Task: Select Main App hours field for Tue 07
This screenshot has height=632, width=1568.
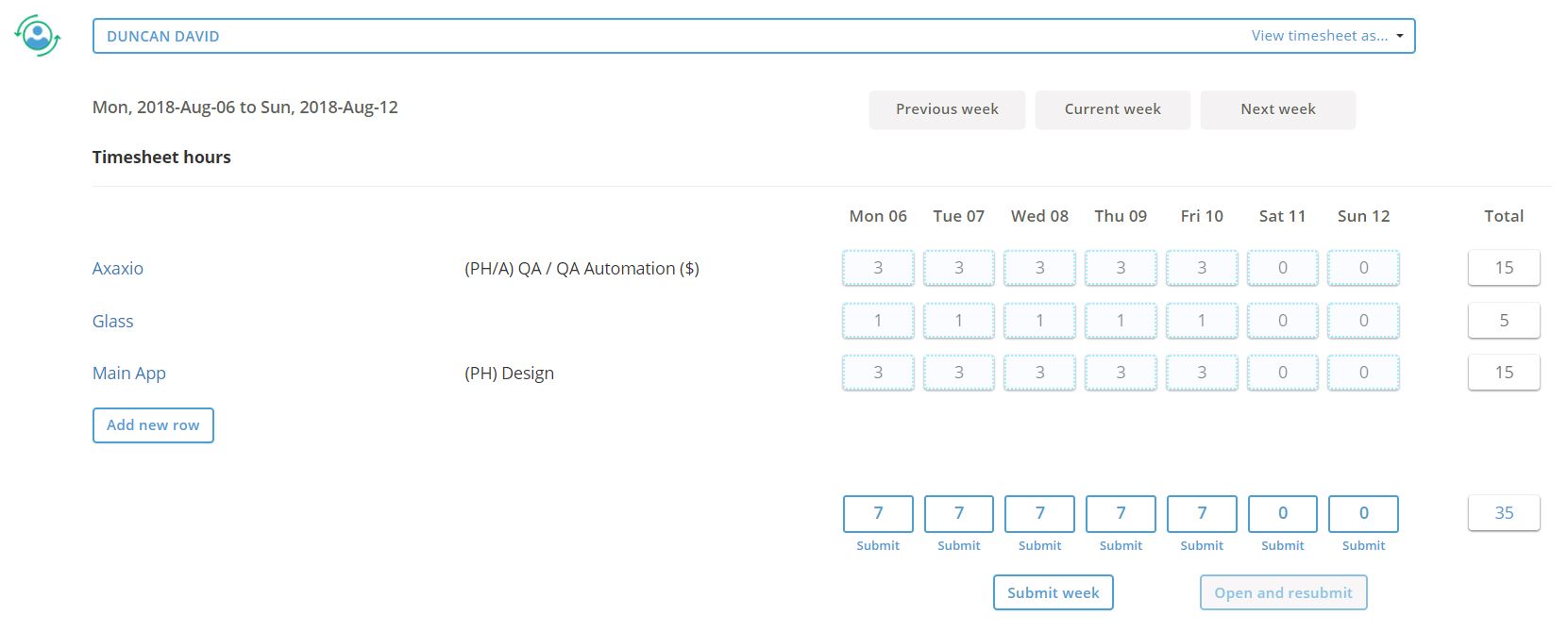Action: pyautogui.click(x=959, y=373)
